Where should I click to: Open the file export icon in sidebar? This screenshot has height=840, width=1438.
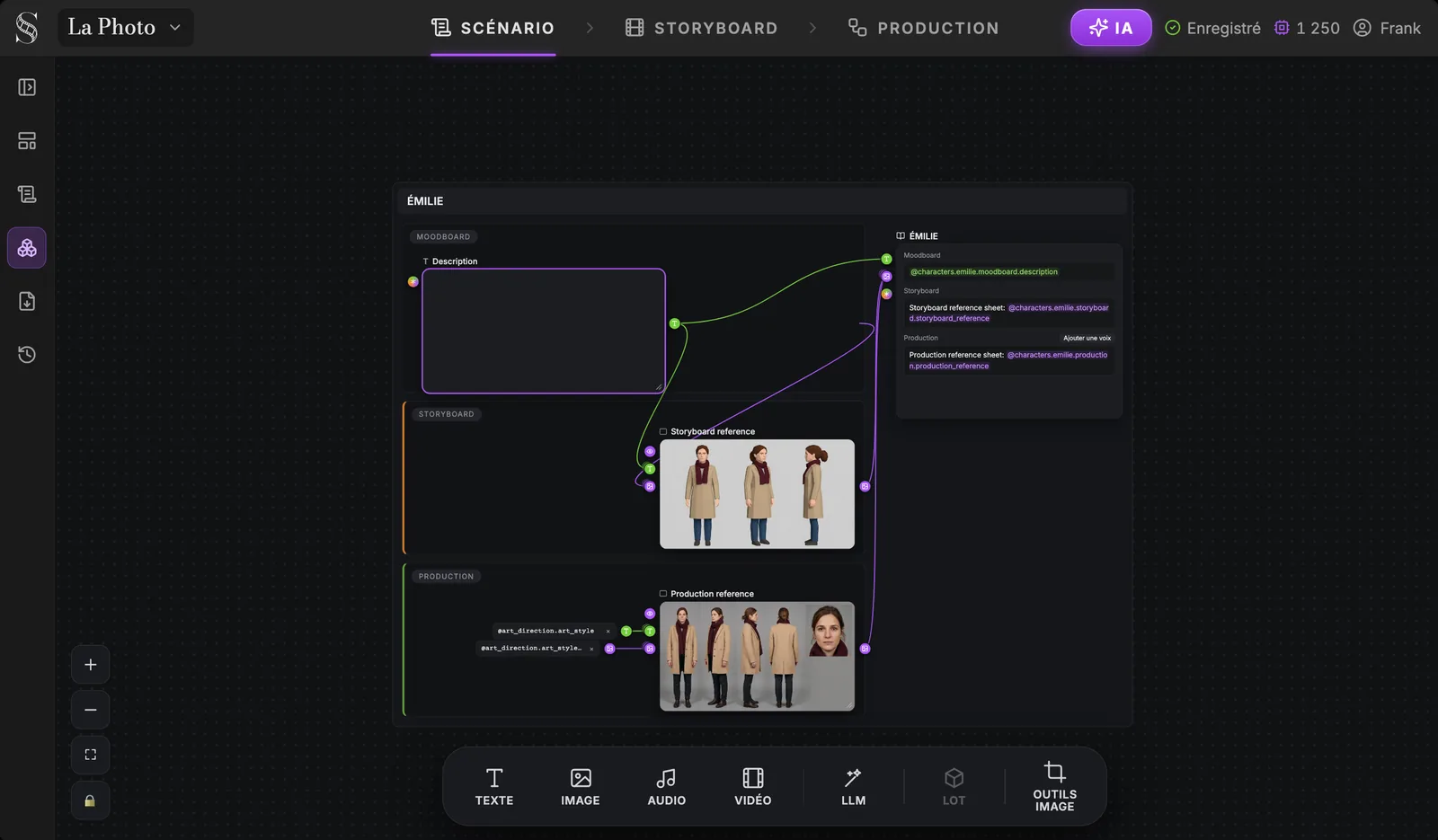[27, 301]
